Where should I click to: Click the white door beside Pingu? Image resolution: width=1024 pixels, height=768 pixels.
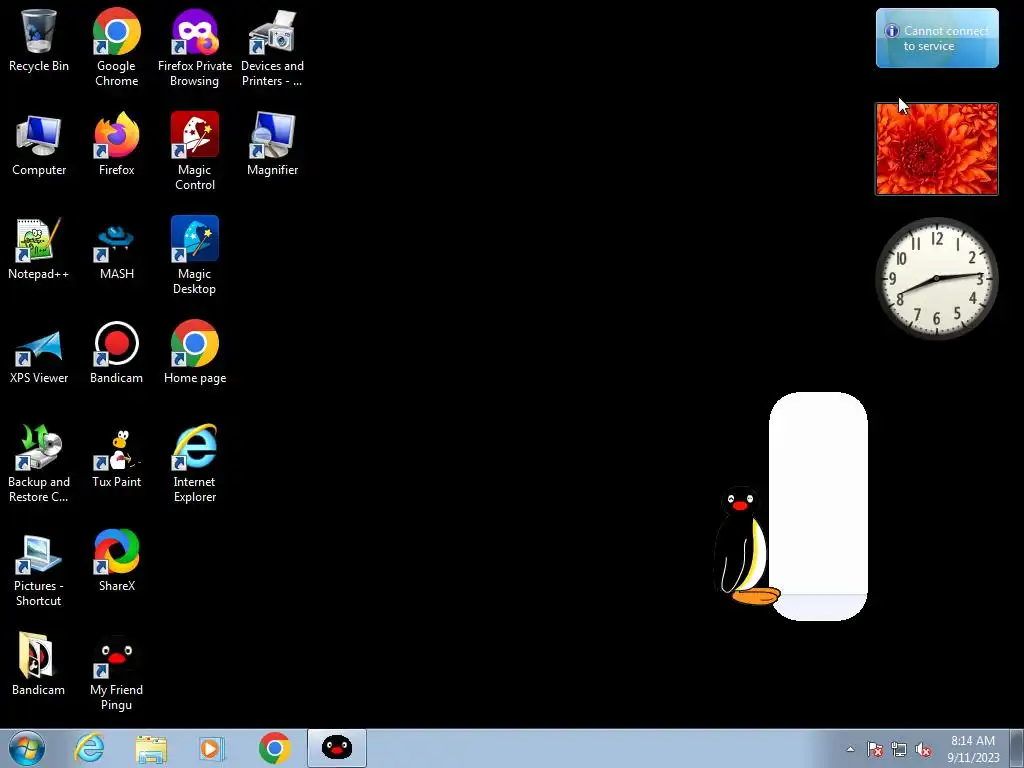(818, 506)
